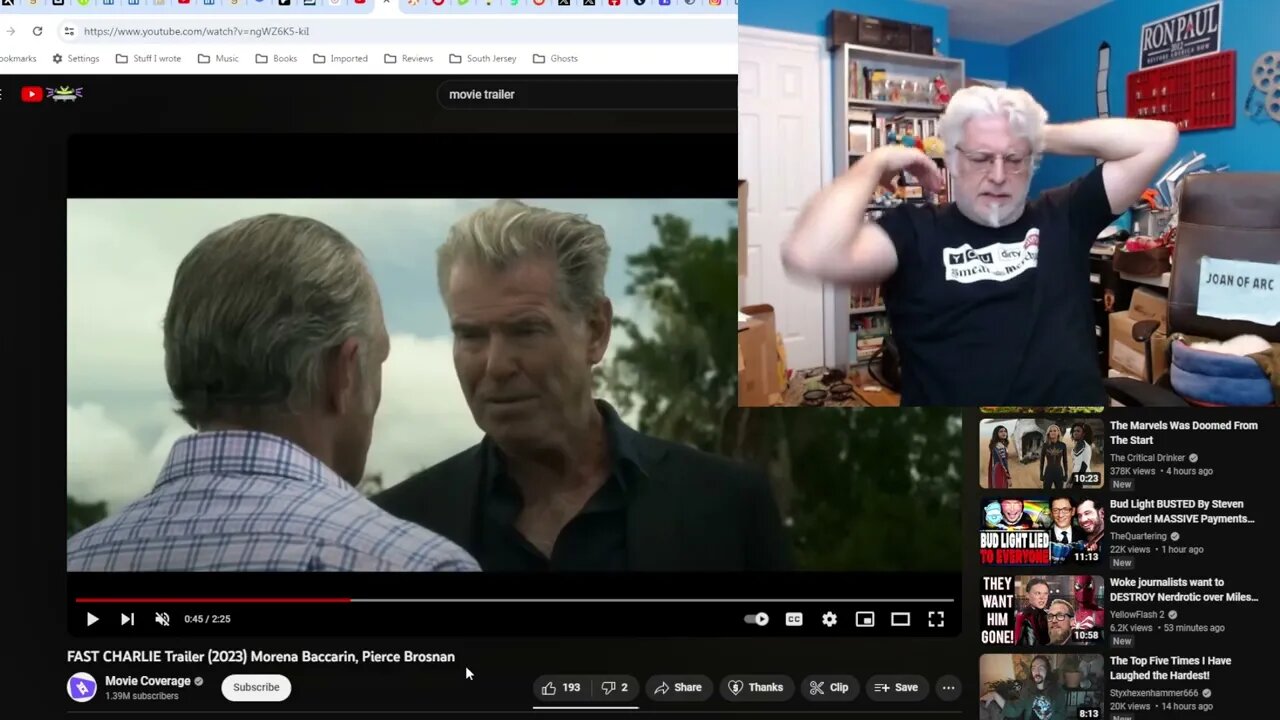Image resolution: width=1280 pixels, height=720 pixels.
Task: Click the 0:45 / 2:25 time display
Action: tap(207, 619)
